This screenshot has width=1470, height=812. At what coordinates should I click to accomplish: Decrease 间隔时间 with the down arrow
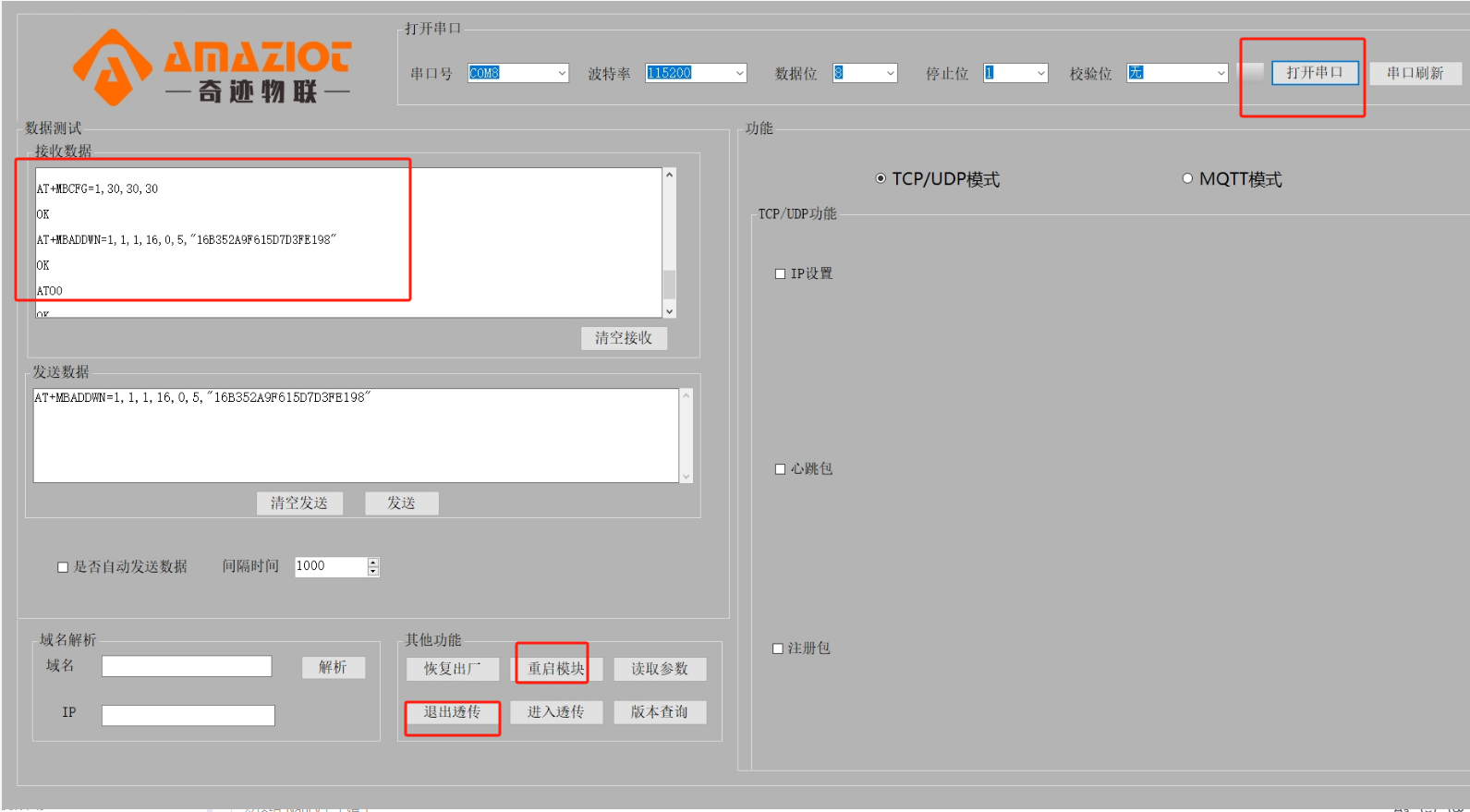(373, 572)
